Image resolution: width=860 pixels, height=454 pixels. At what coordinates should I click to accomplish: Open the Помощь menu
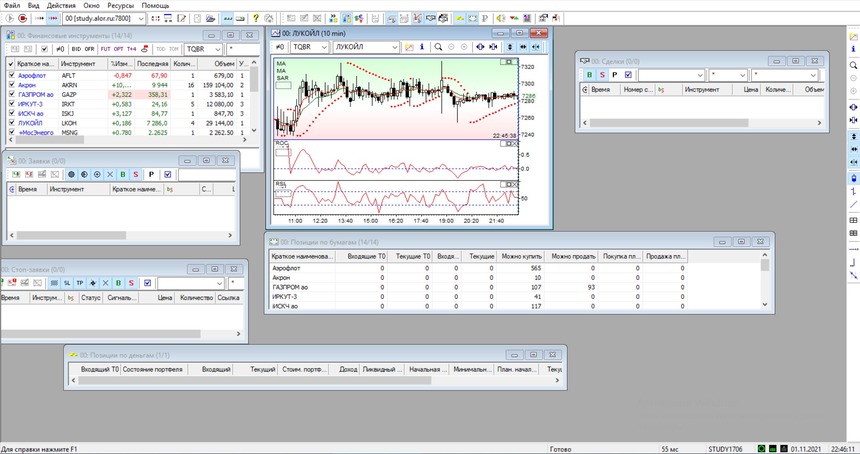(155, 5)
